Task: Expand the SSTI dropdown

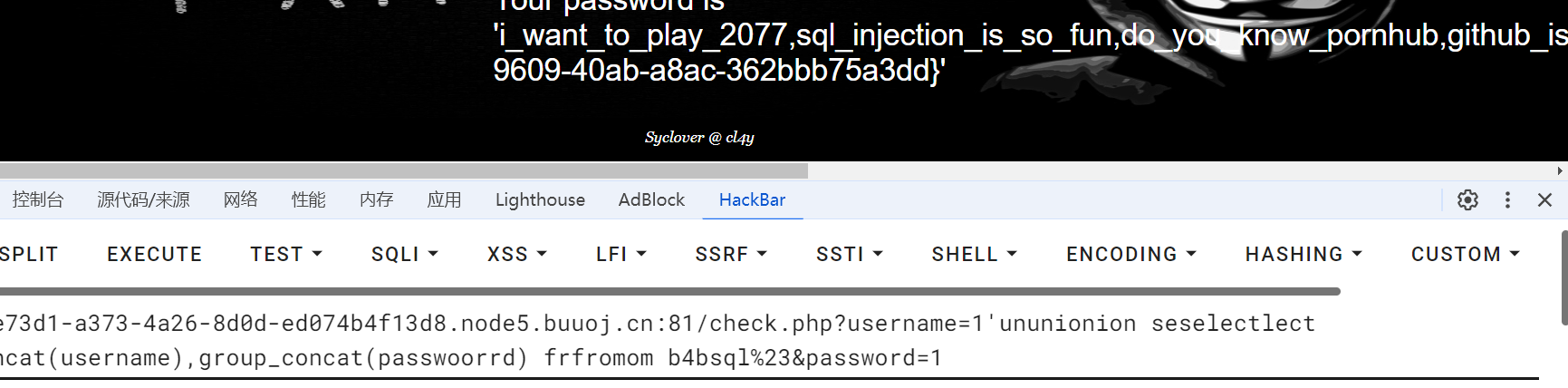Action: (849, 255)
